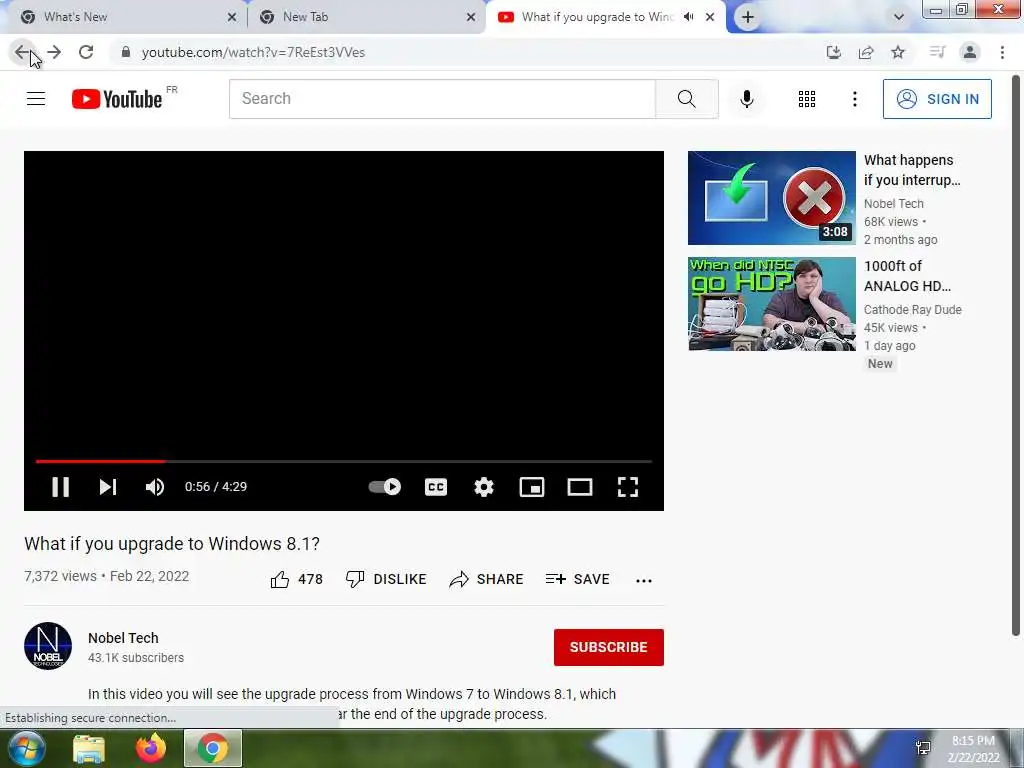Image resolution: width=1024 pixels, height=768 pixels.
Task: Open the tab search chevron dropdown
Action: pos(899,17)
